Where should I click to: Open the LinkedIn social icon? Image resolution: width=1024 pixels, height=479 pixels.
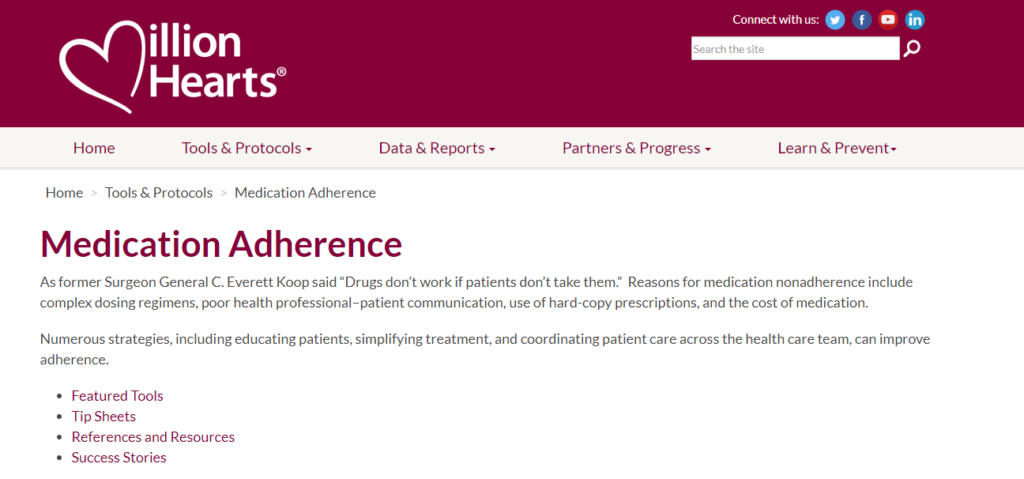915,20
